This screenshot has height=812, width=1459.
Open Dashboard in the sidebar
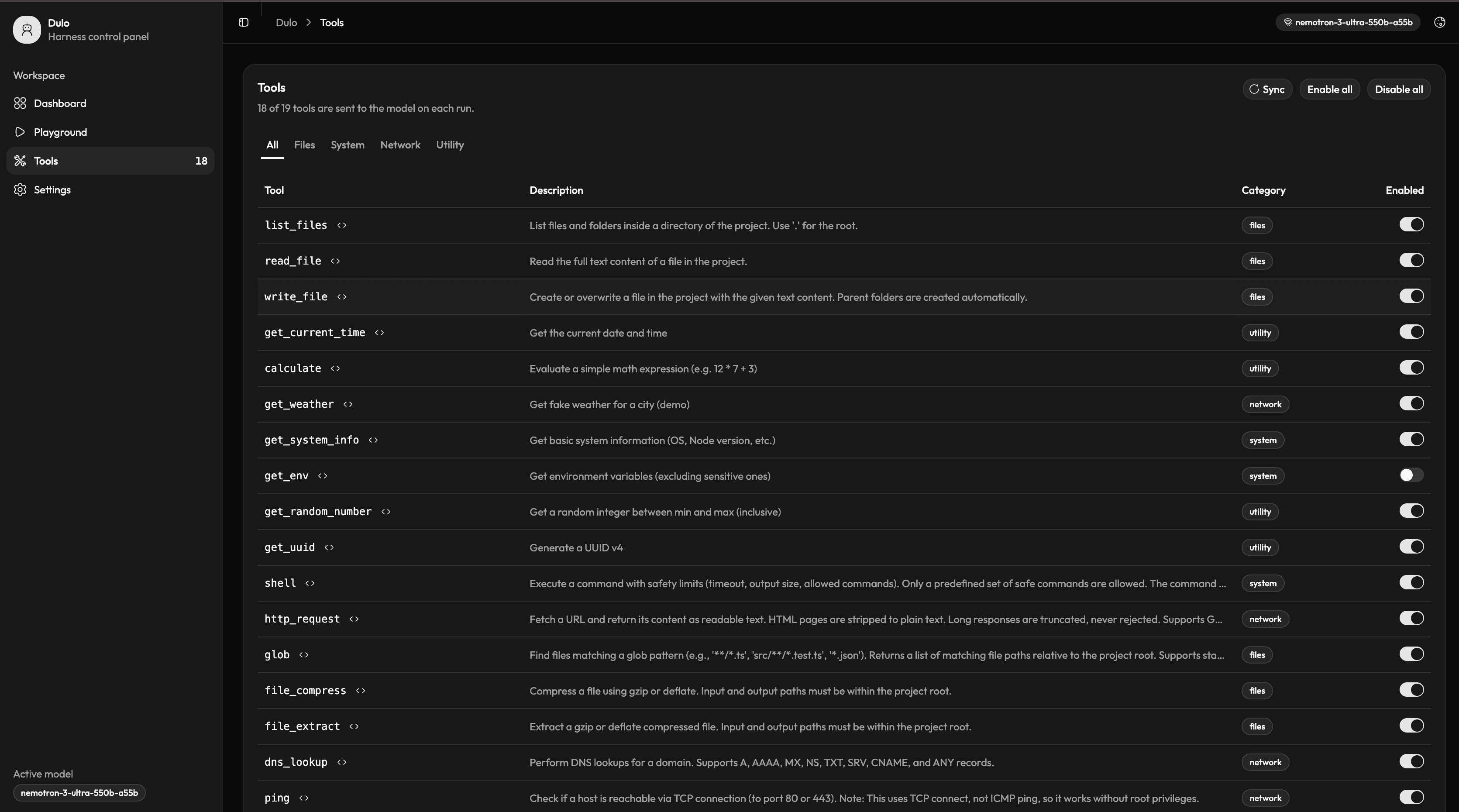pos(110,103)
